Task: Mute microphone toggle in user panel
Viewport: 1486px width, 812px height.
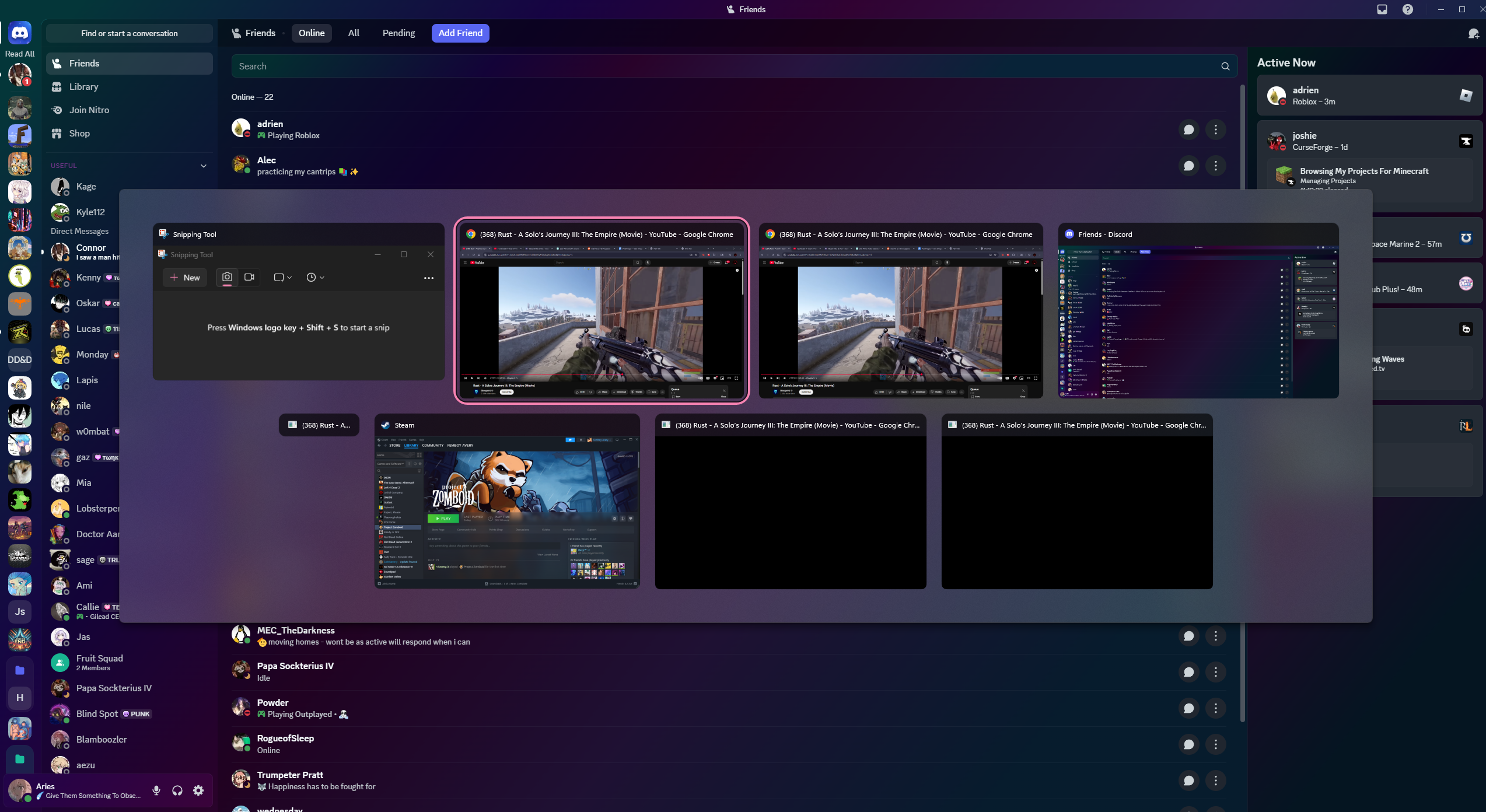Action: [156, 790]
